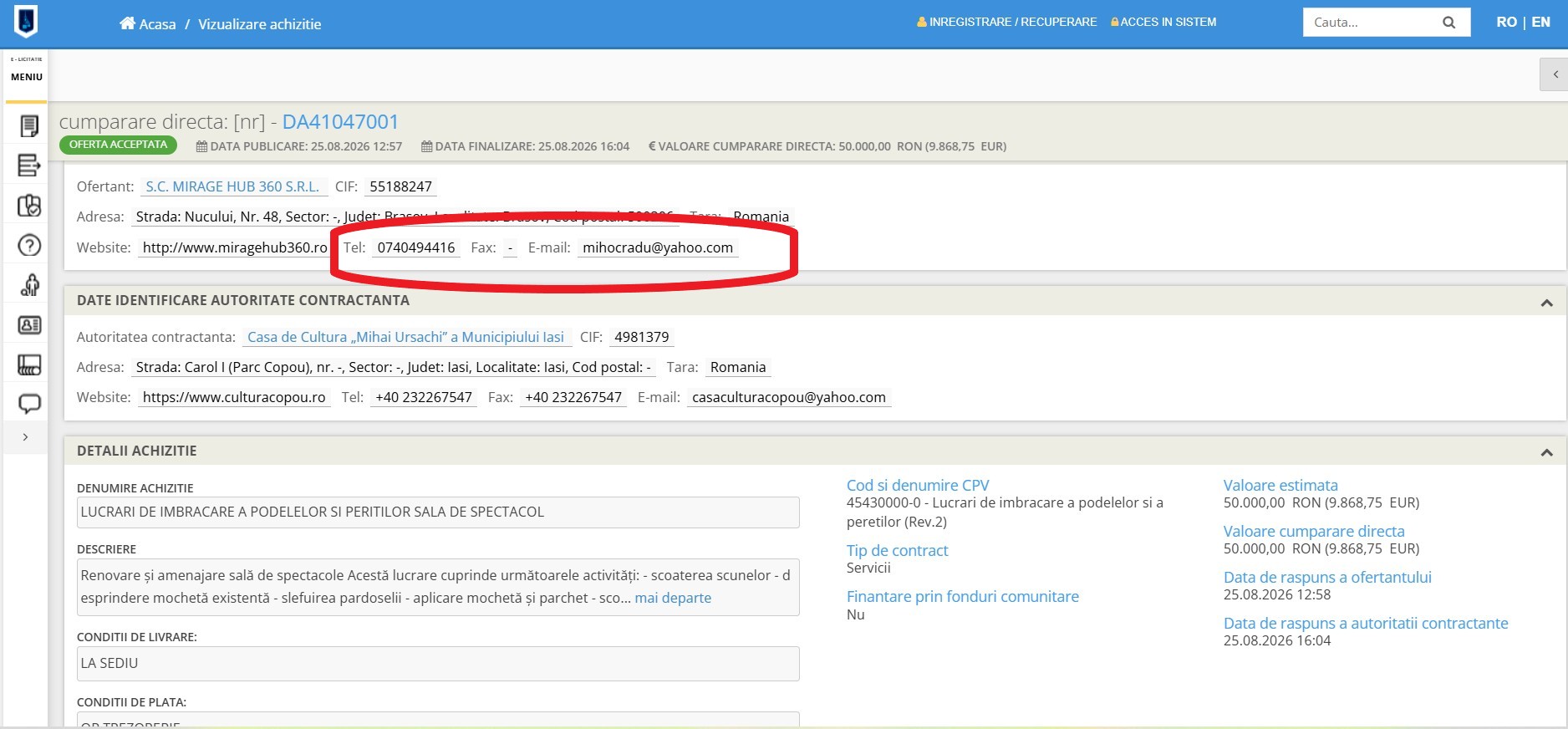Screen dimensions: 1568x729
Task: Select the address Strada: Carol I text
Action: point(393,367)
